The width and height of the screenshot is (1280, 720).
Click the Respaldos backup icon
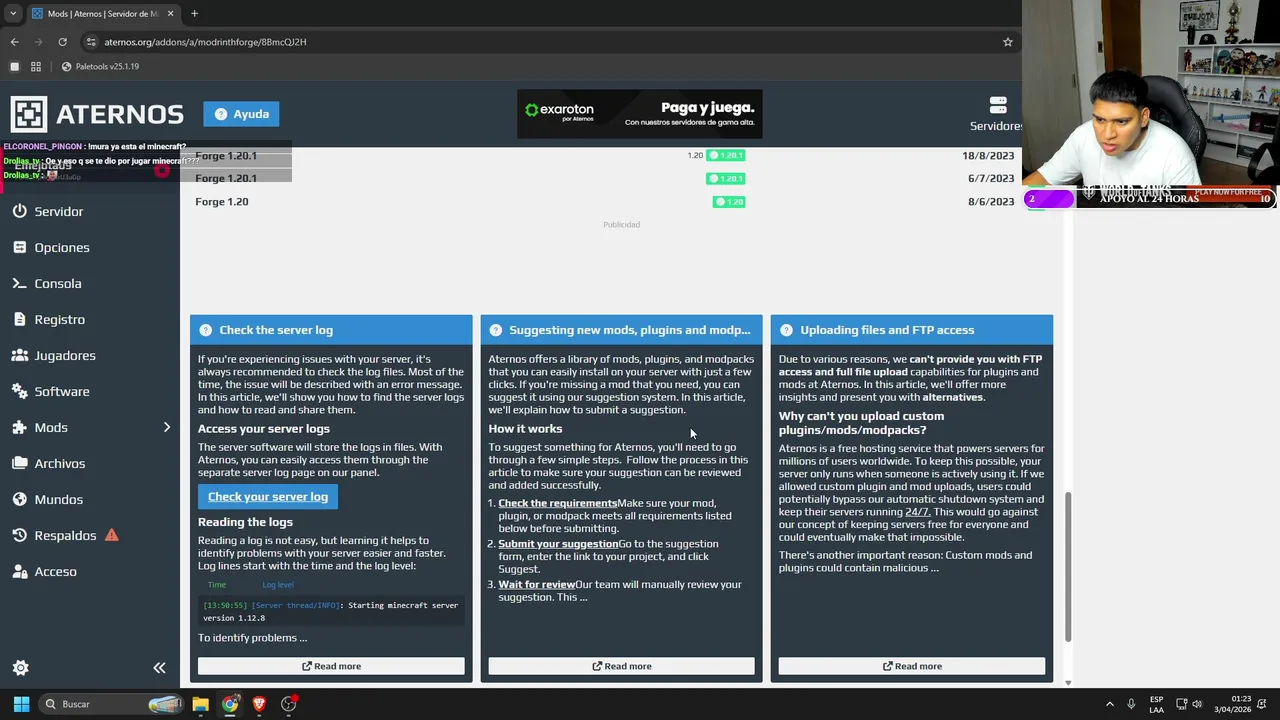click(x=20, y=535)
